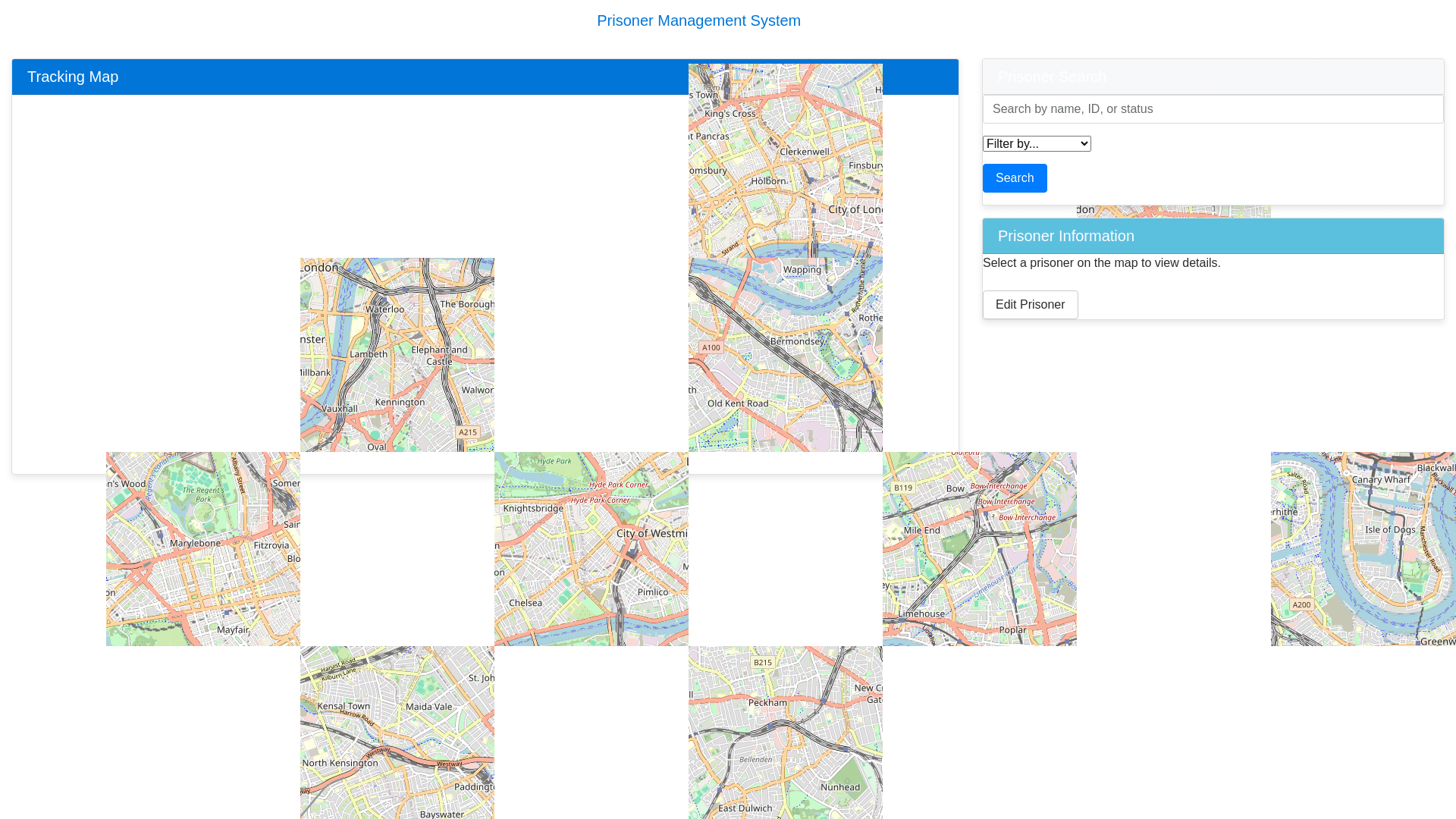The image size is (1456, 819).
Task: Focus the prisoner search input field
Action: click(x=1212, y=109)
